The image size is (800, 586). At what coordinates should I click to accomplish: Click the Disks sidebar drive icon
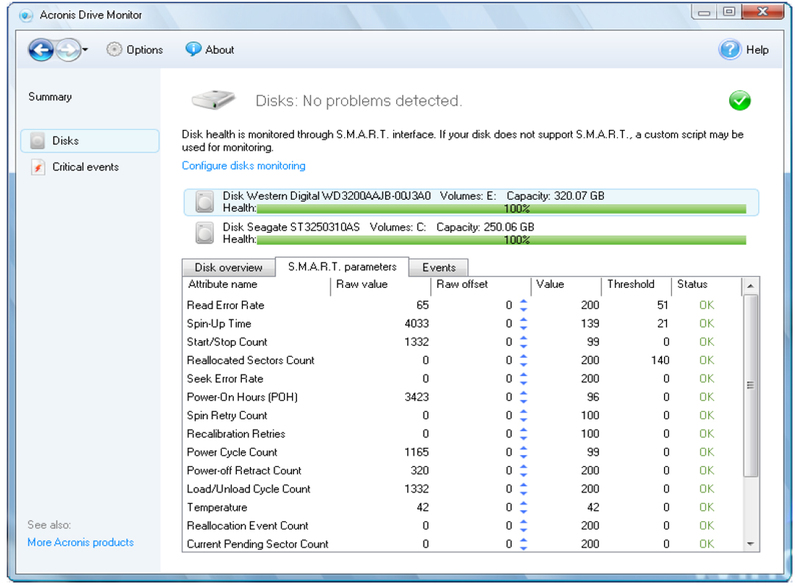(37, 141)
